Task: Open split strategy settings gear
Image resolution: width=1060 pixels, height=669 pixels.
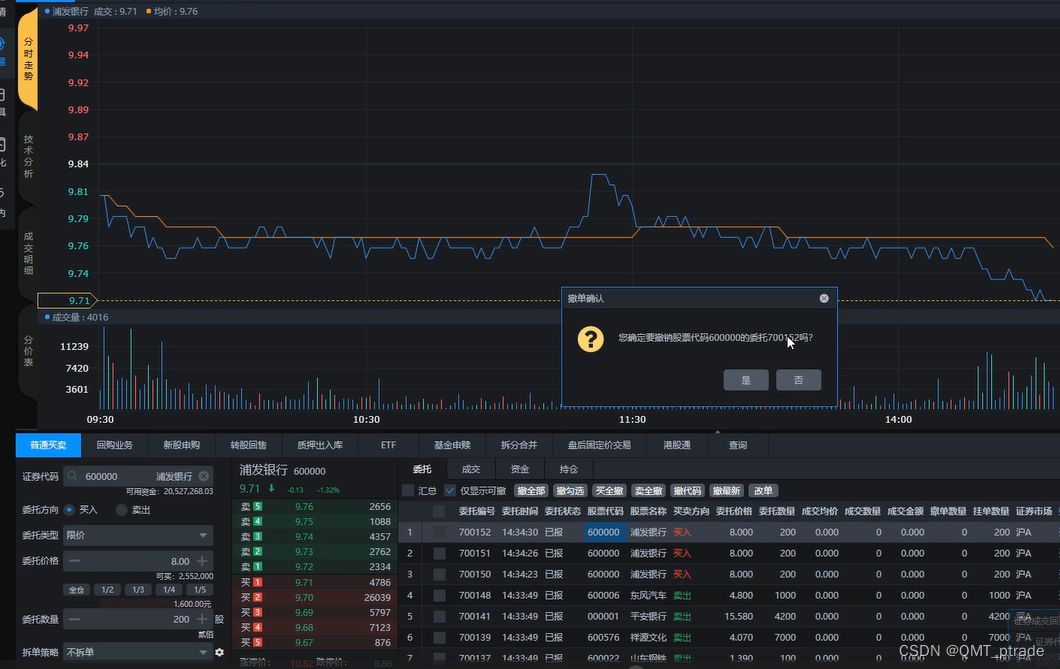Action: coord(219,652)
